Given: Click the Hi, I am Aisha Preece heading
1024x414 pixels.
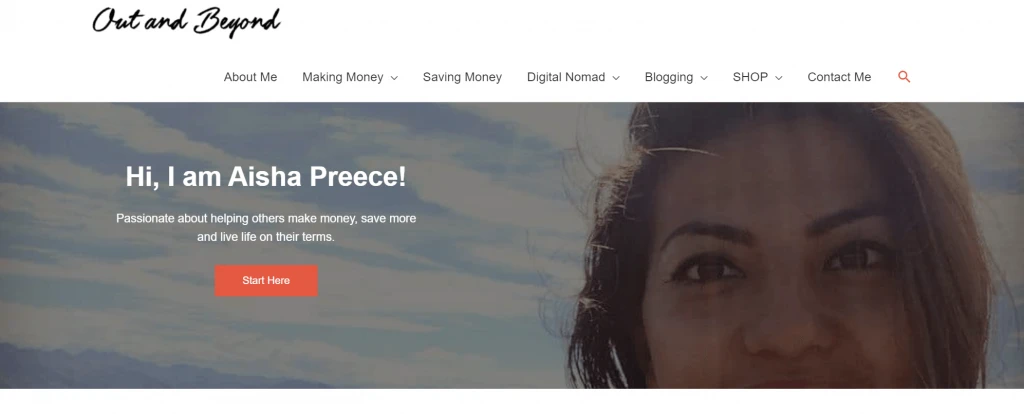Looking at the screenshot, I should 266,177.
